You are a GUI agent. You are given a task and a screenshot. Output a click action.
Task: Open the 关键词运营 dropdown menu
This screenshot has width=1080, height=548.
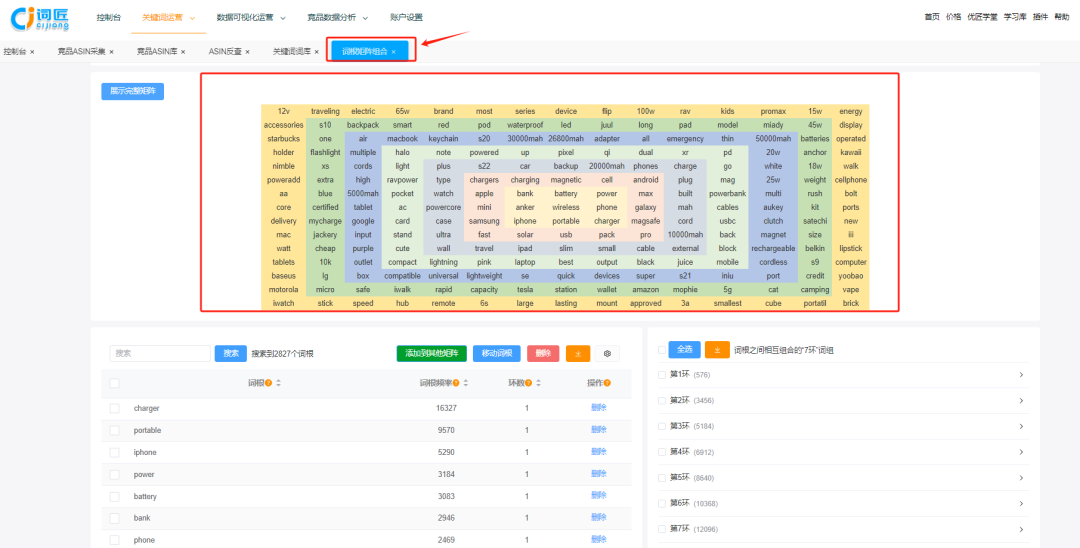click(169, 17)
